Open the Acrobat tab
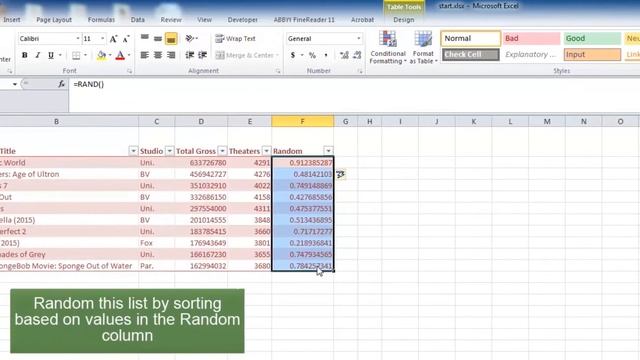Image resolution: width=640 pixels, height=360 pixels. (x=362, y=20)
